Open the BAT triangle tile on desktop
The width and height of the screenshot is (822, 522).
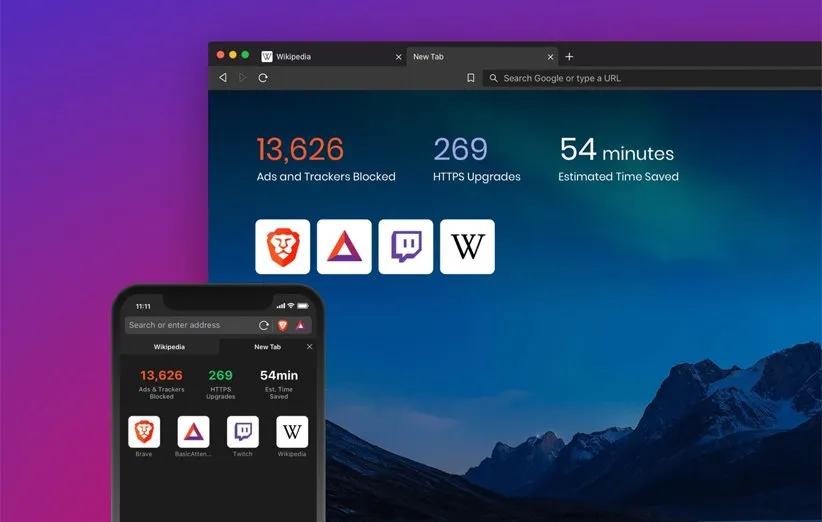pyautogui.click(x=344, y=247)
